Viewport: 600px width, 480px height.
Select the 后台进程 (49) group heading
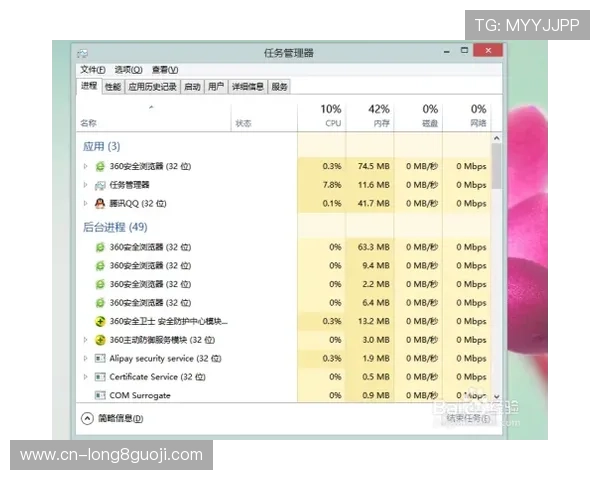pyautogui.click(x=115, y=227)
